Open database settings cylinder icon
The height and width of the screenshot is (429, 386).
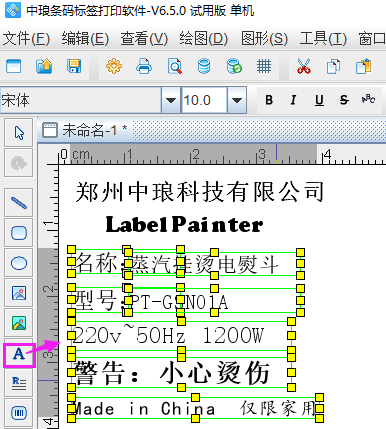204,66
